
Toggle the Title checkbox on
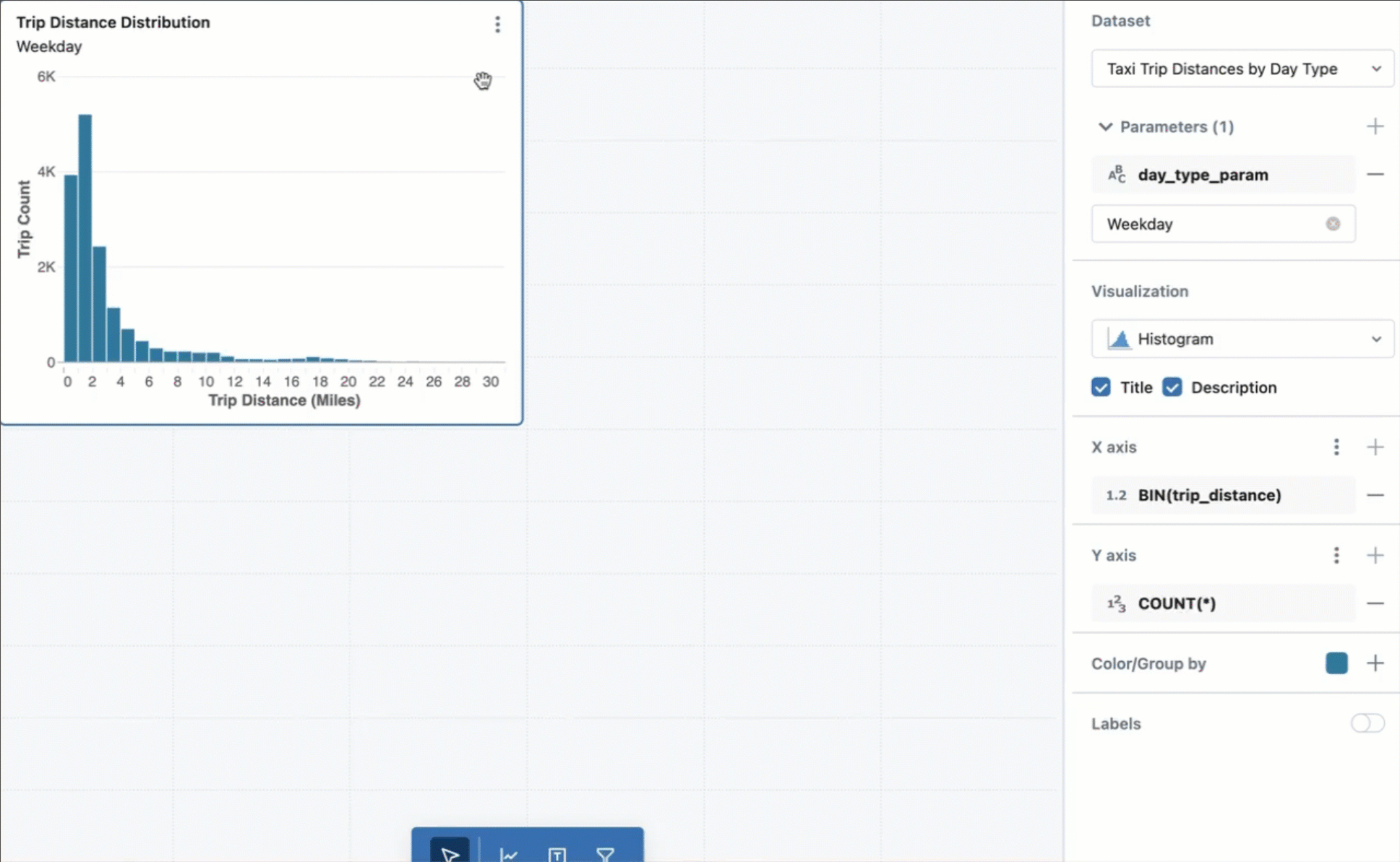[x=1100, y=388]
